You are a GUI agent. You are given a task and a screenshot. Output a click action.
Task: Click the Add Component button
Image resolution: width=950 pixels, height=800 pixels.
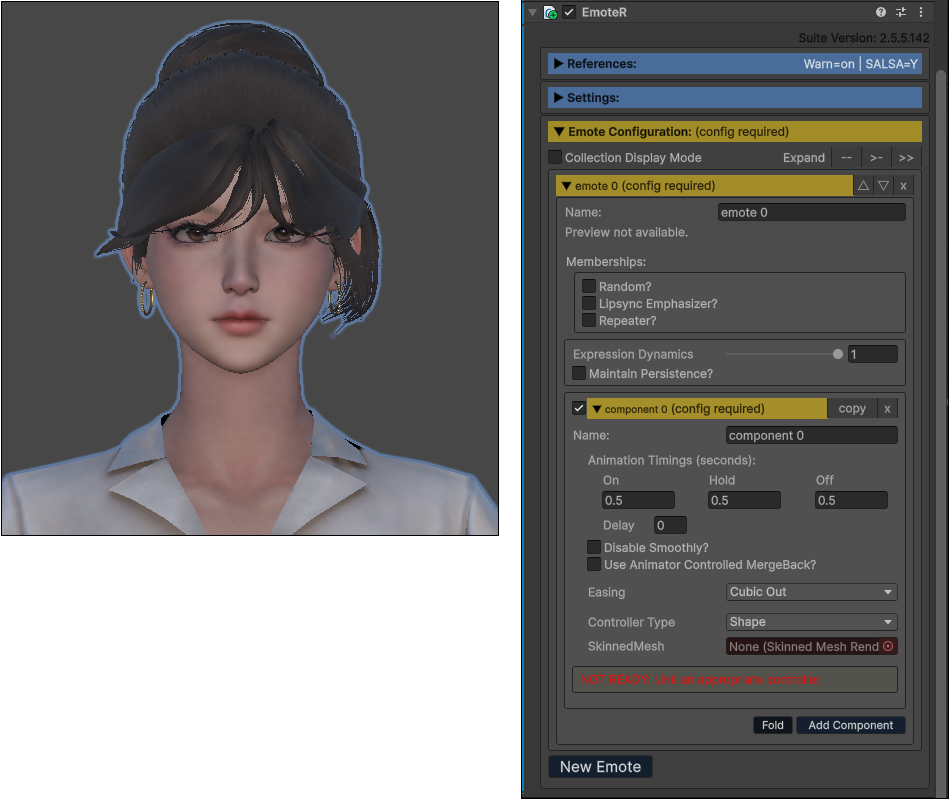[x=851, y=725]
